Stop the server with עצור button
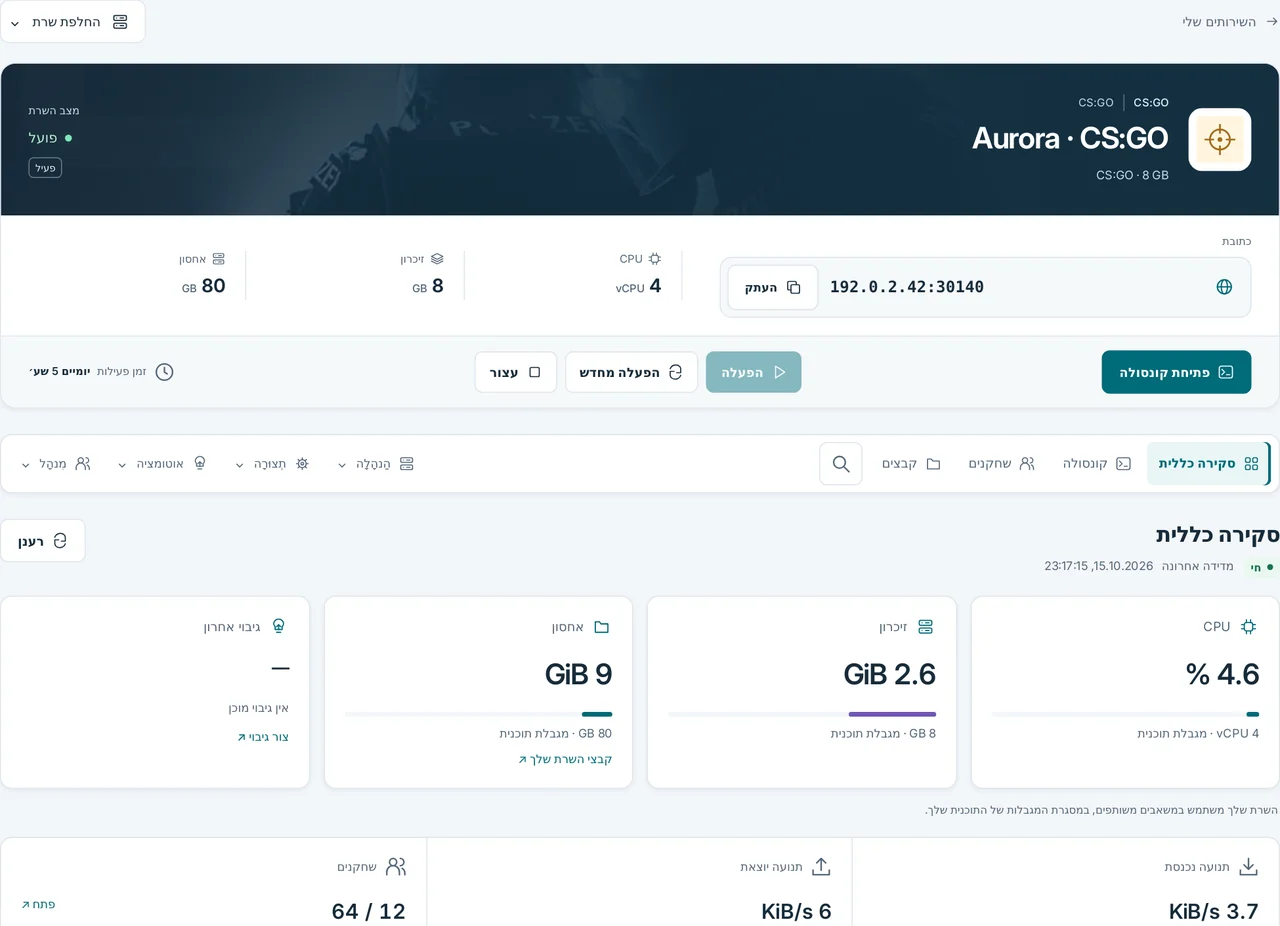1280x926 pixels. pos(515,372)
